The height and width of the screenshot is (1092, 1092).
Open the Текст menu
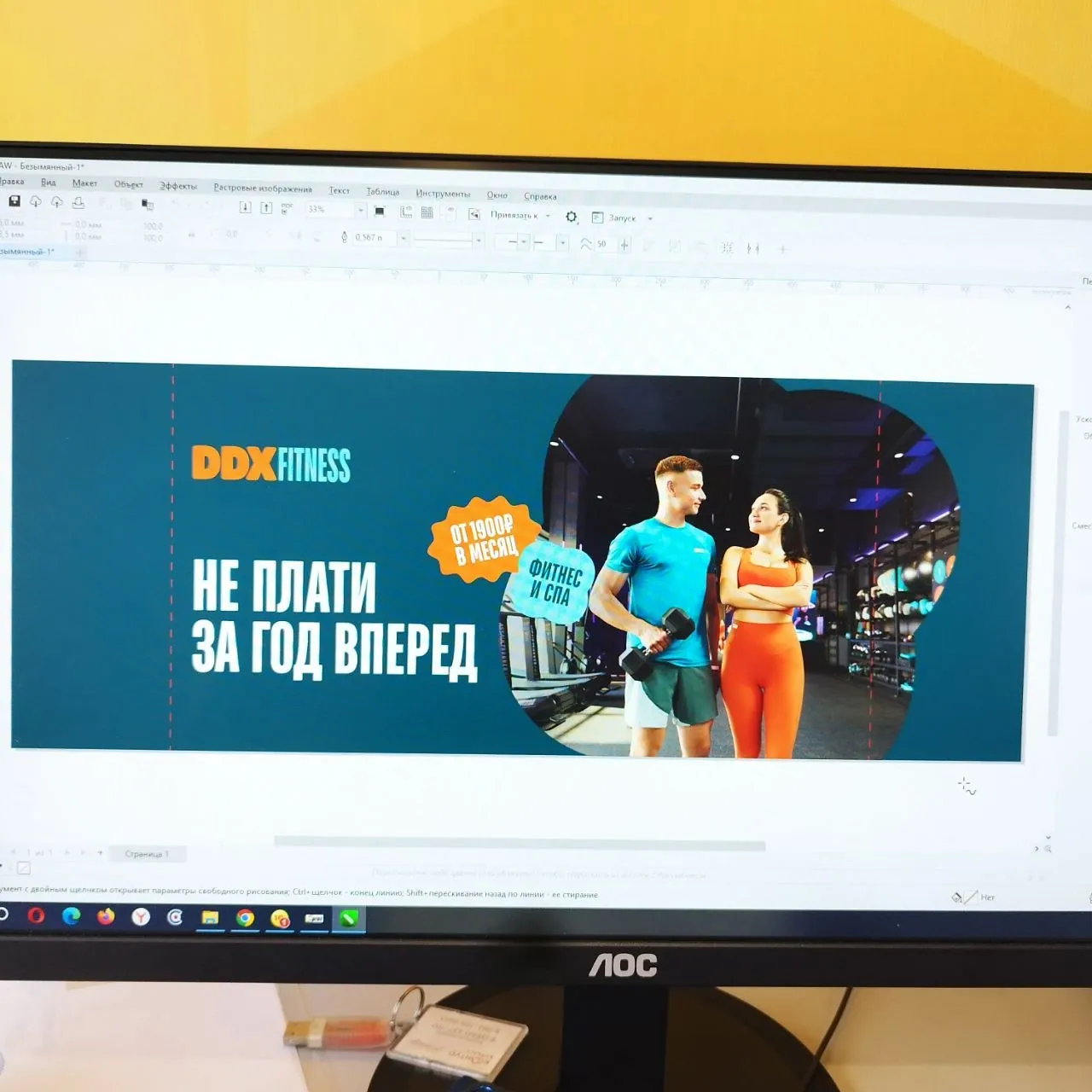pyautogui.click(x=340, y=190)
